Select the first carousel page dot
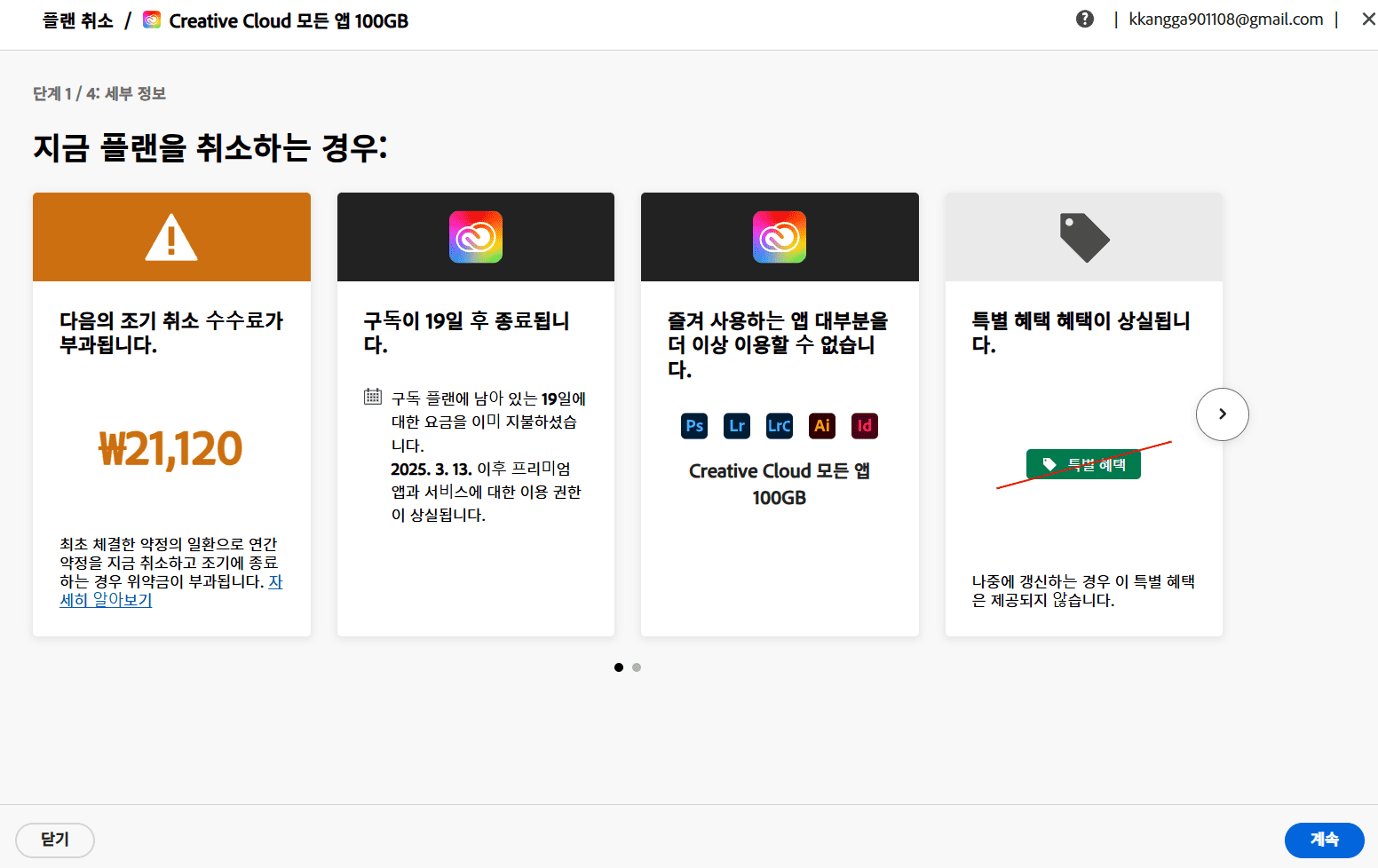 tap(619, 667)
